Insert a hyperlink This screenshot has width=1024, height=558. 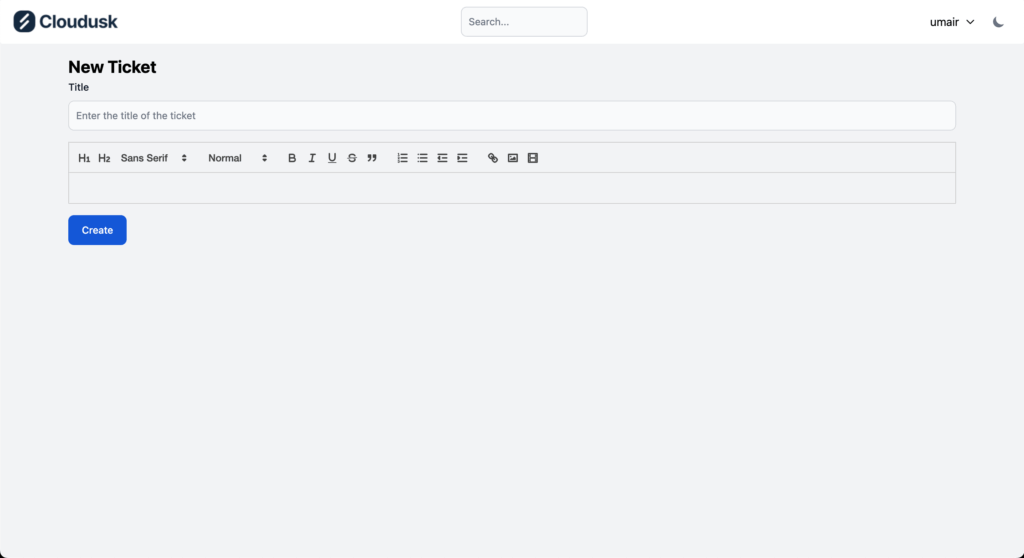point(492,158)
